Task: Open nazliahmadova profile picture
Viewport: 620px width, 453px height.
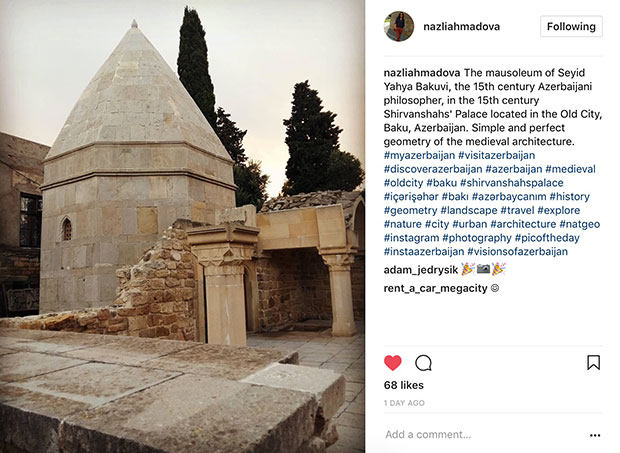Action: pyautogui.click(x=399, y=26)
